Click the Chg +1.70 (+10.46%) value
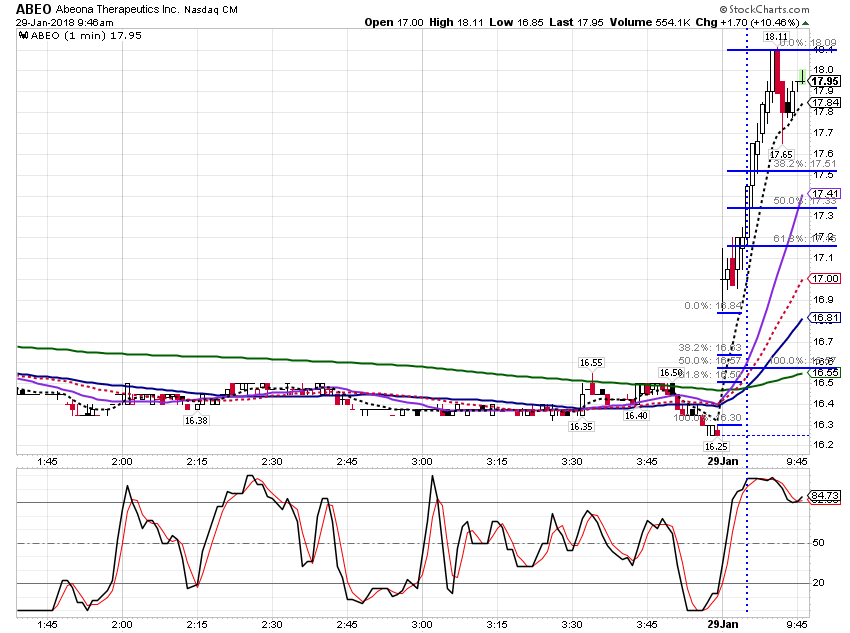 748,22
